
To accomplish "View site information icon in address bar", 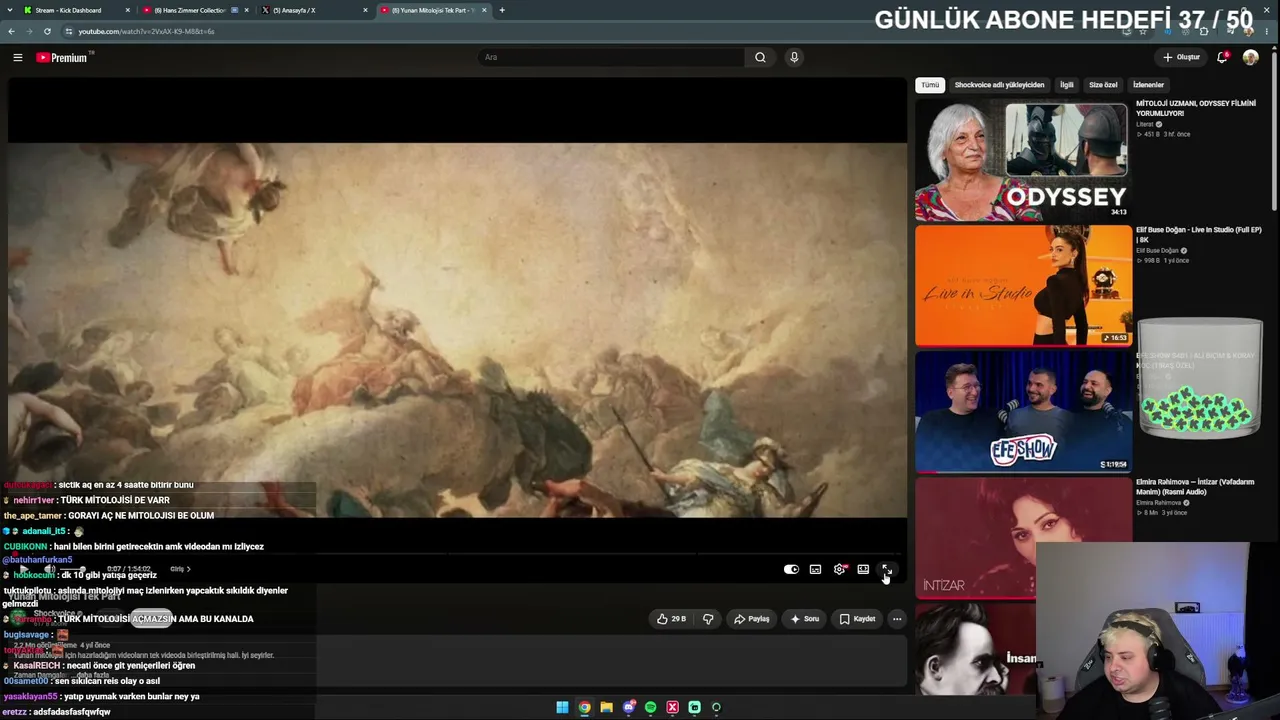I will [69, 31].
